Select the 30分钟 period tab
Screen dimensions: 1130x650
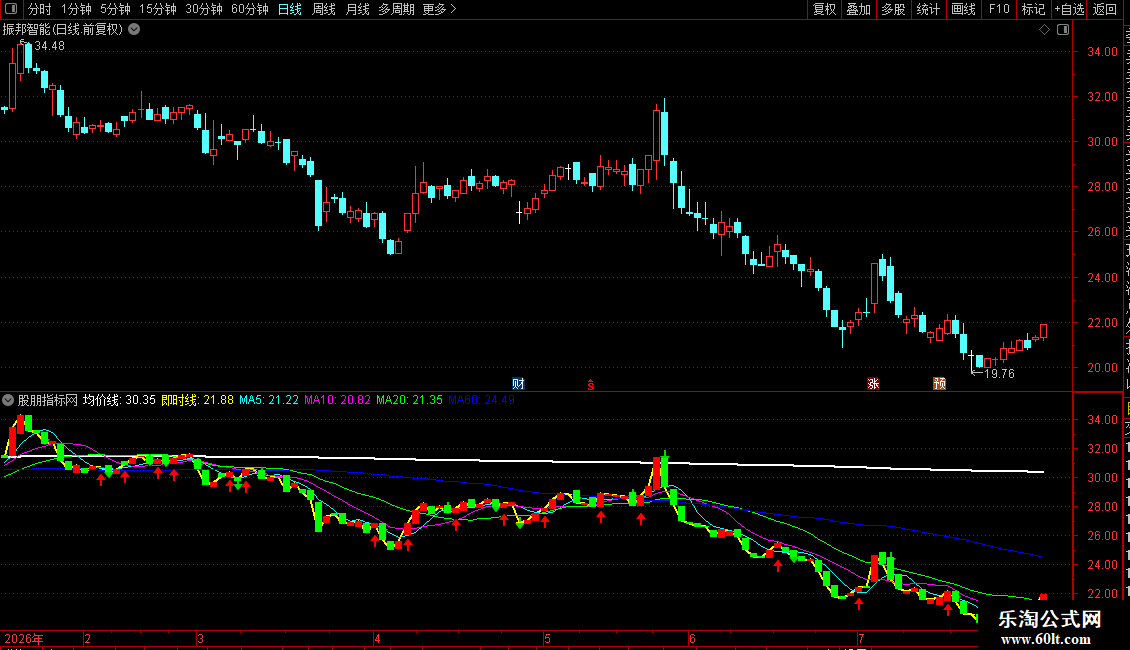tap(204, 9)
